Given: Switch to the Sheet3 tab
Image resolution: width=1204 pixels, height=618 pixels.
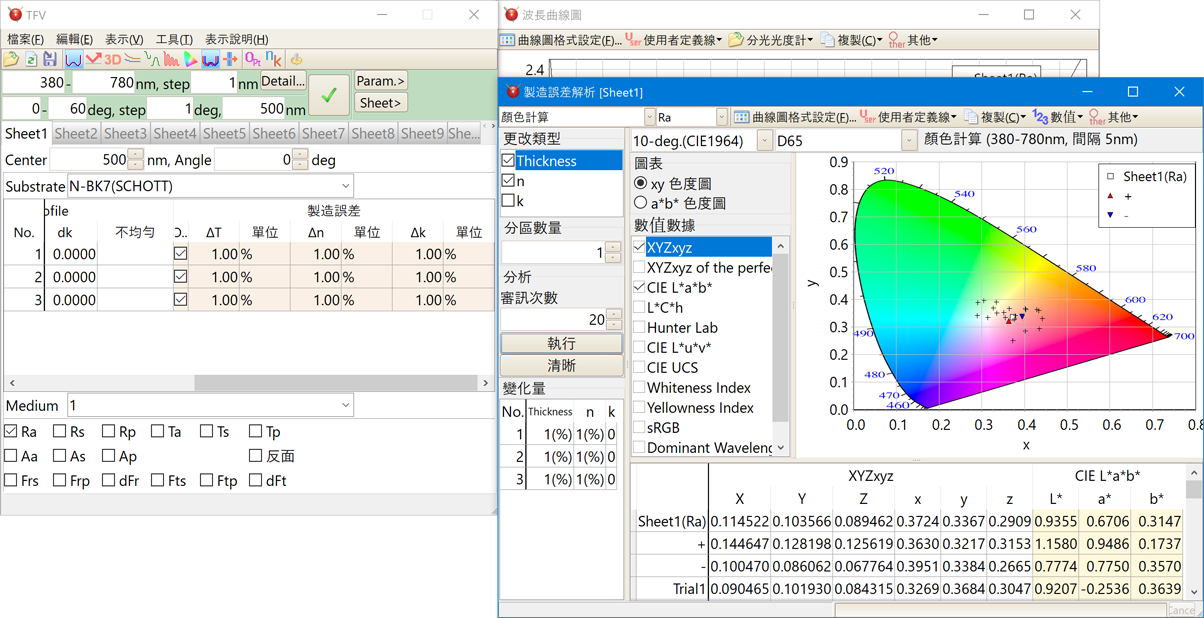Looking at the screenshot, I should tap(125, 133).
